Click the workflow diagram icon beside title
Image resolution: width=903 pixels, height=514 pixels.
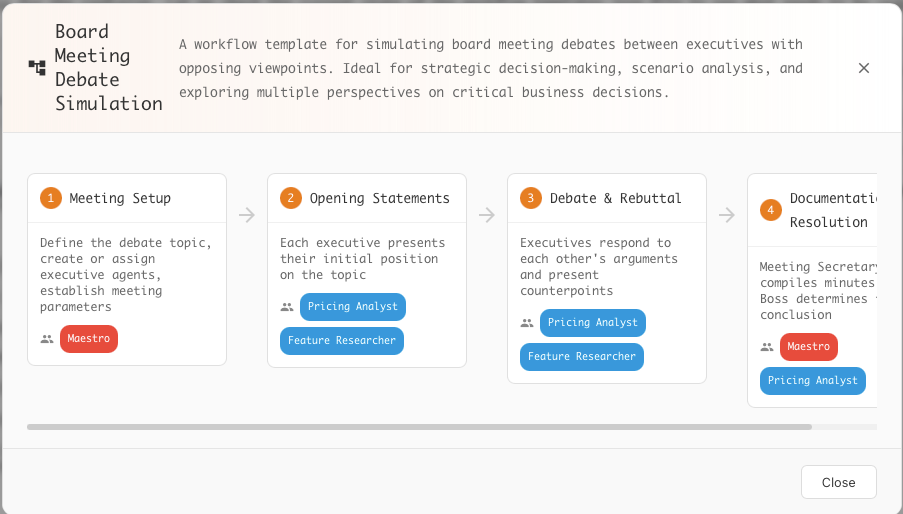[x=37, y=68]
